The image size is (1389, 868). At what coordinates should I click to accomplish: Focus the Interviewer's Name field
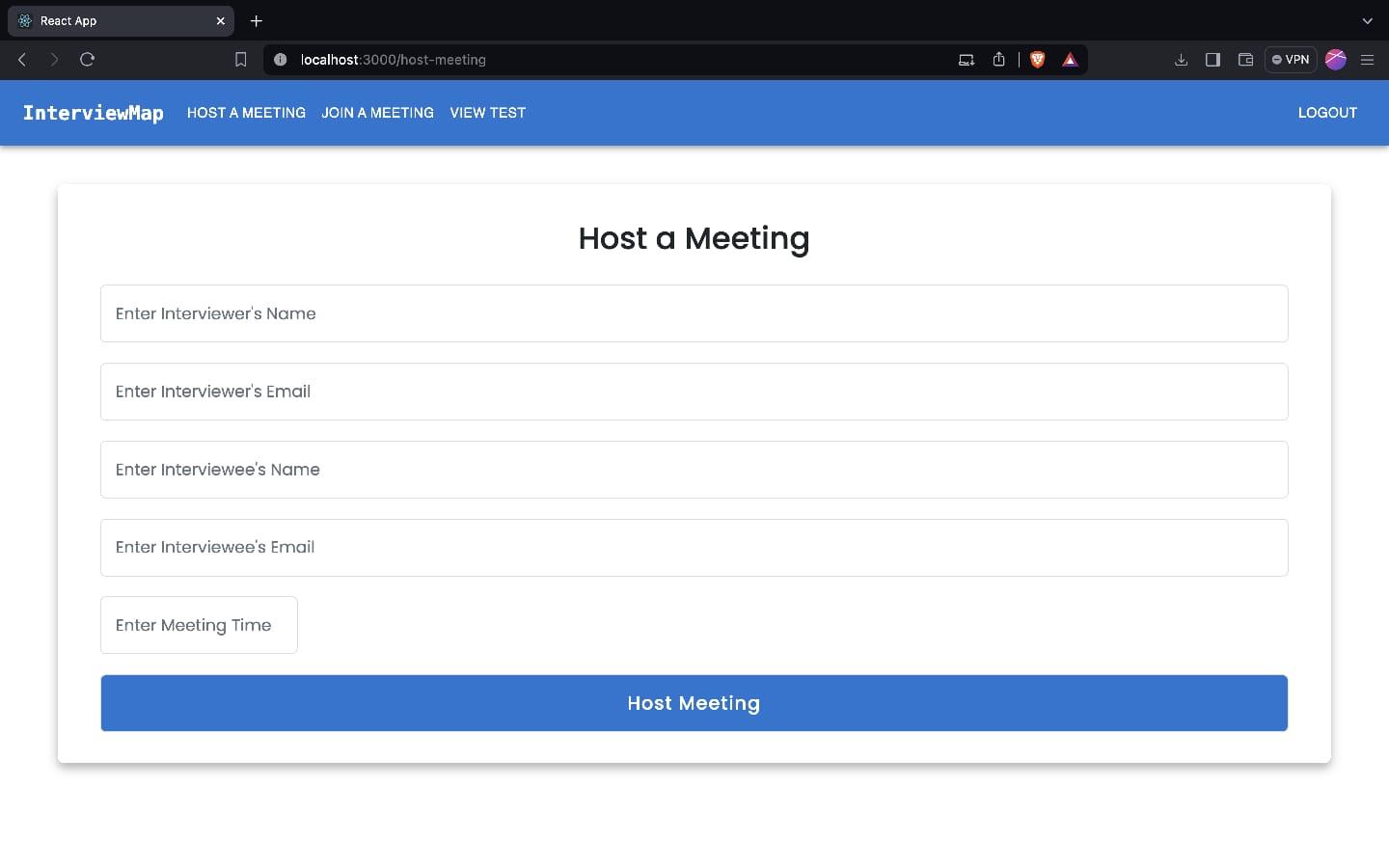pos(694,313)
